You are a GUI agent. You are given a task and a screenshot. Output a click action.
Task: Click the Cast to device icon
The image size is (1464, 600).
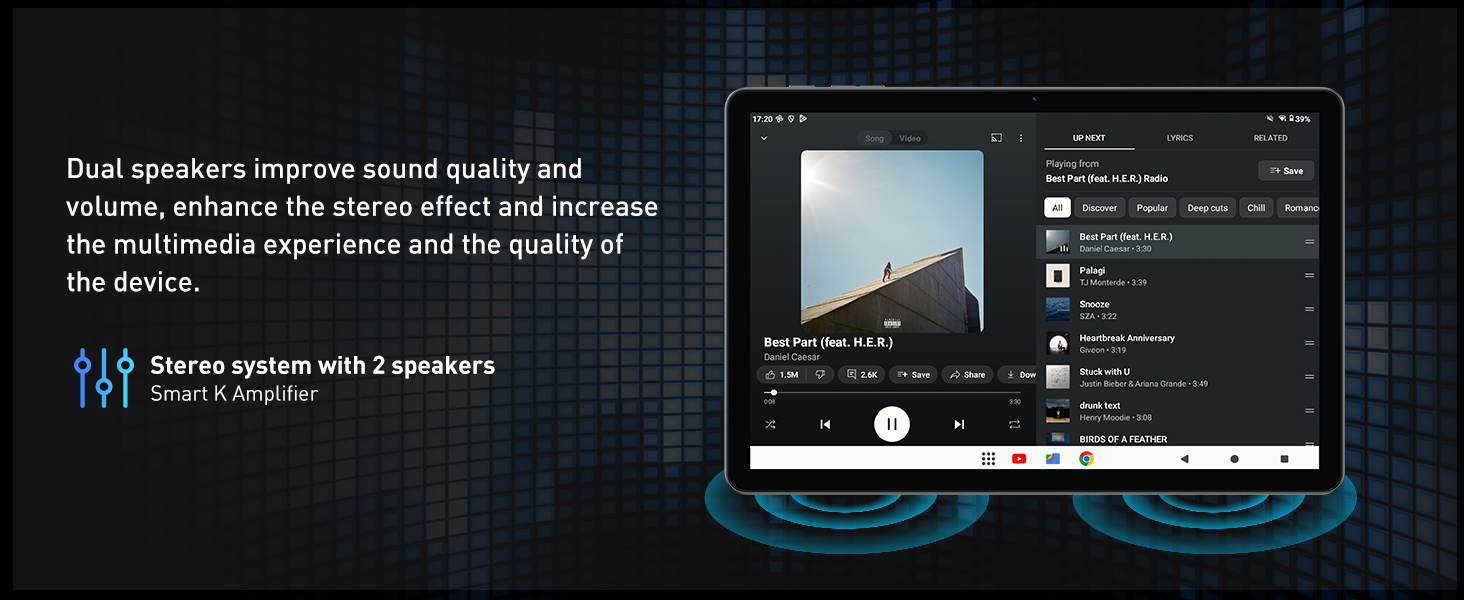996,138
